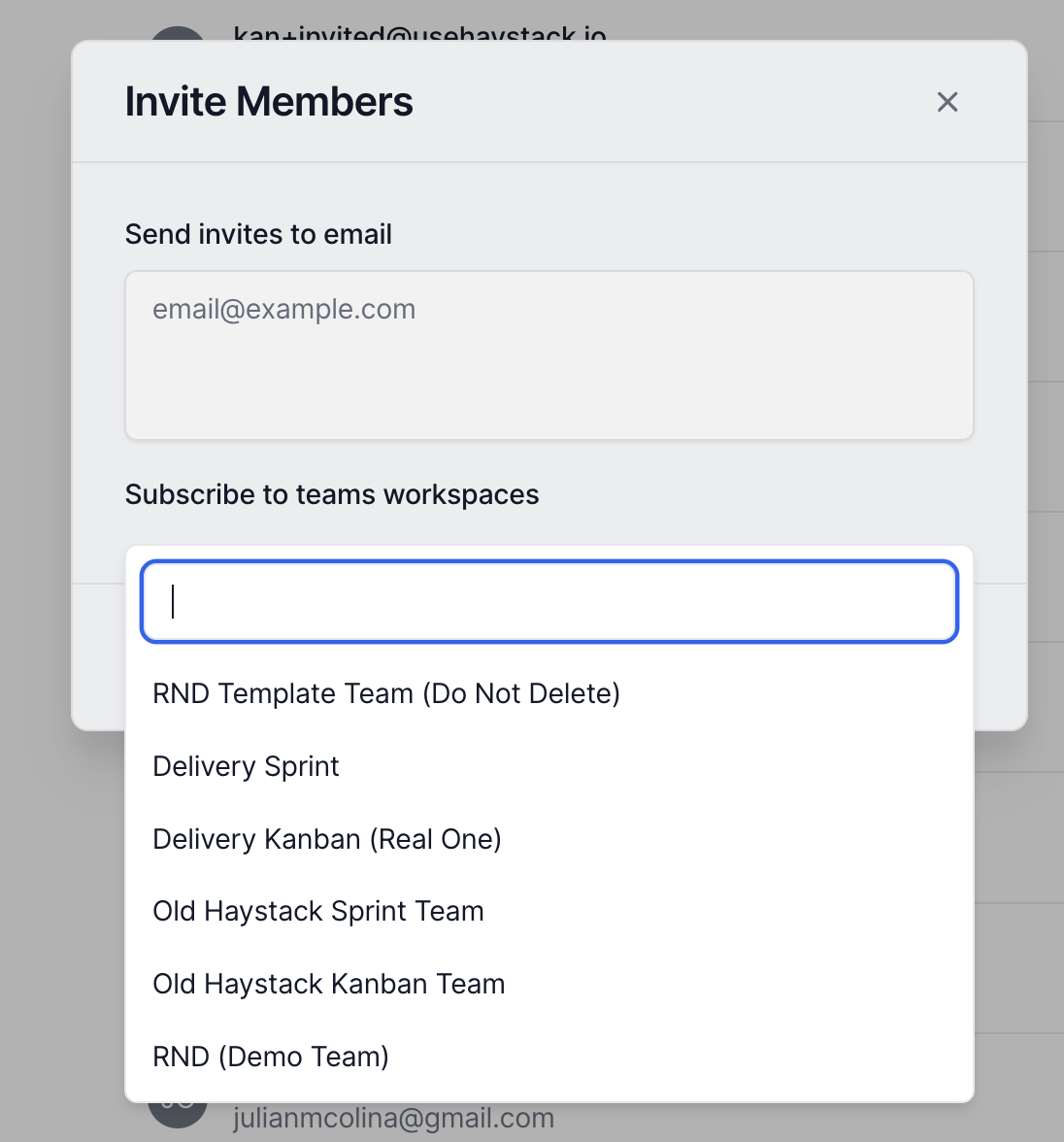
Task: Click the email@example.com placeholder text
Action: pos(284,309)
